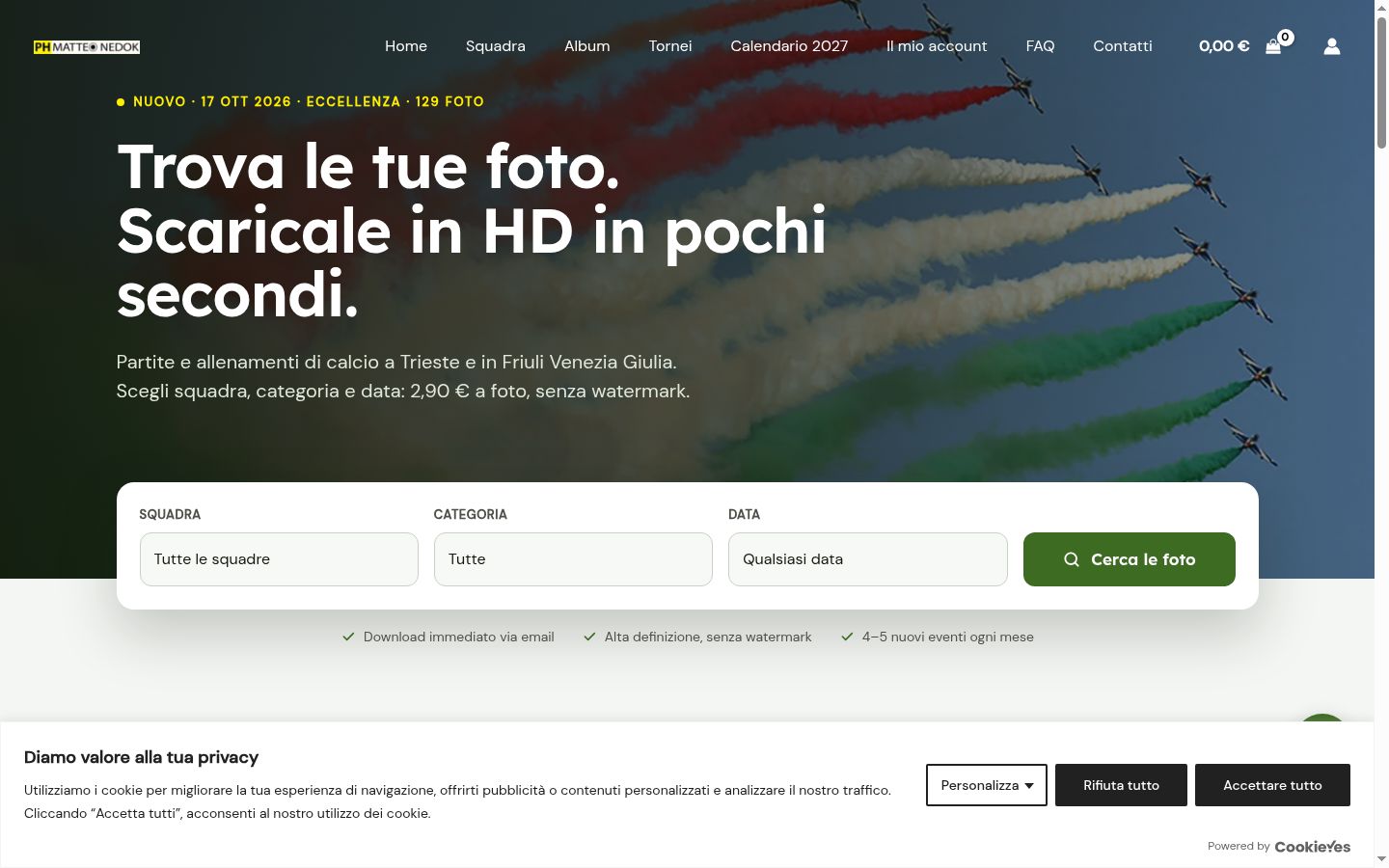
Task: Open the FAQ page
Action: [1040, 46]
